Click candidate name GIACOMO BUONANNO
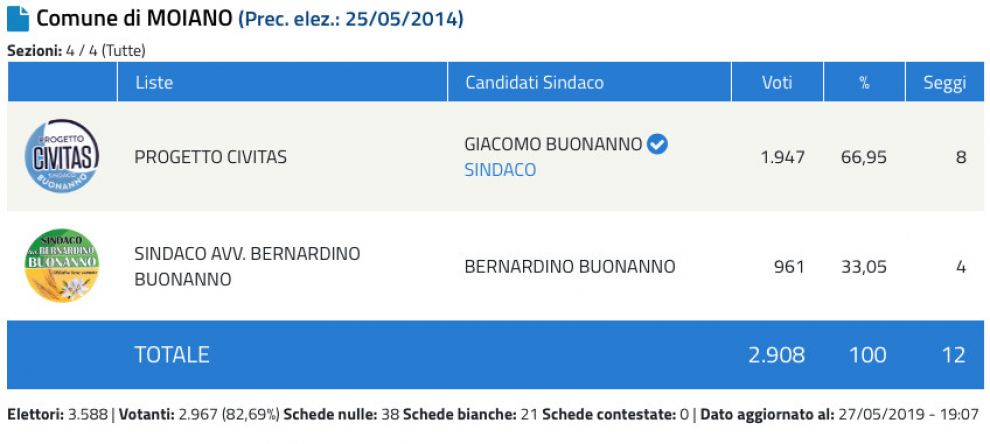Image resolution: width=990 pixels, height=444 pixels. 553,144
